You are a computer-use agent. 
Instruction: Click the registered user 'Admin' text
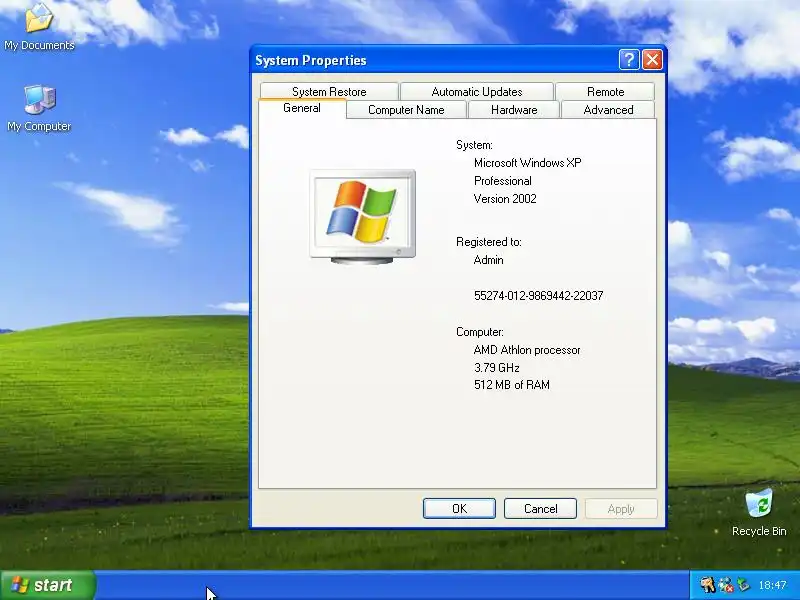(488, 260)
